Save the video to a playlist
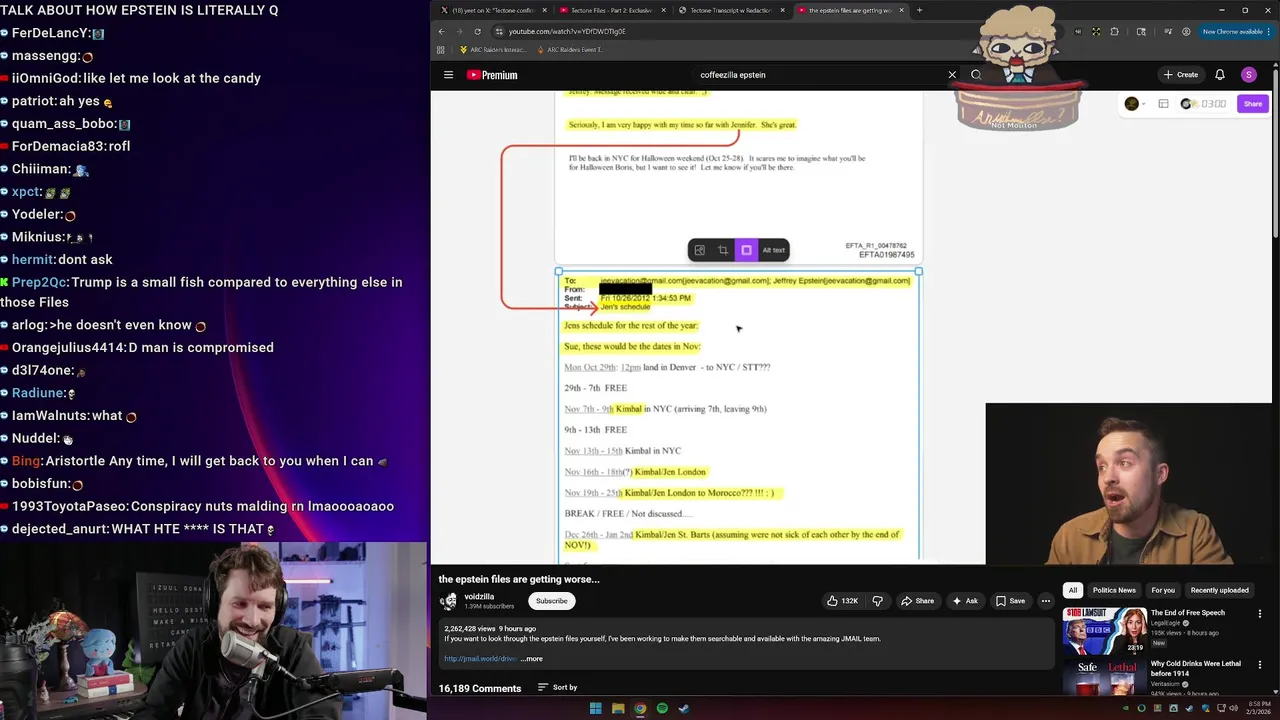Image resolution: width=1280 pixels, height=720 pixels. (x=1010, y=601)
